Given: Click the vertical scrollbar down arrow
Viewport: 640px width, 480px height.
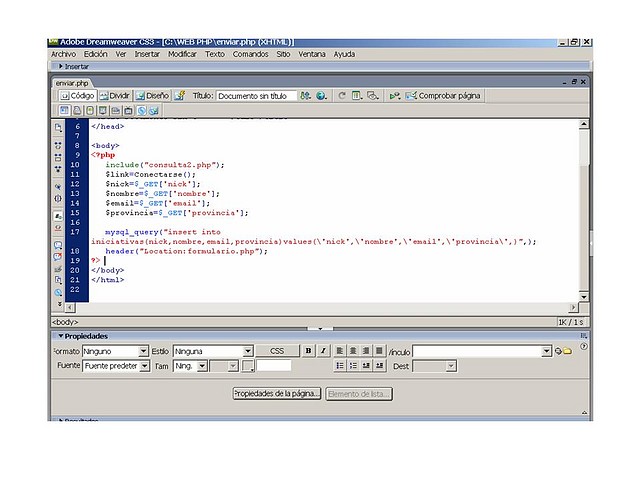Looking at the screenshot, I should [x=584, y=297].
